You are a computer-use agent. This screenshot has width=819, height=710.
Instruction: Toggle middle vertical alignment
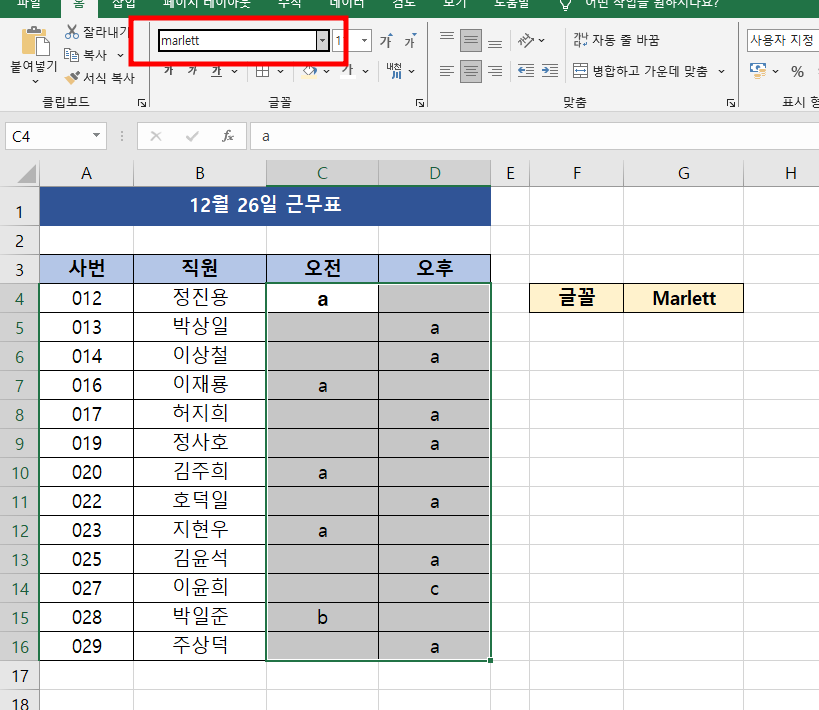coord(471,40)
